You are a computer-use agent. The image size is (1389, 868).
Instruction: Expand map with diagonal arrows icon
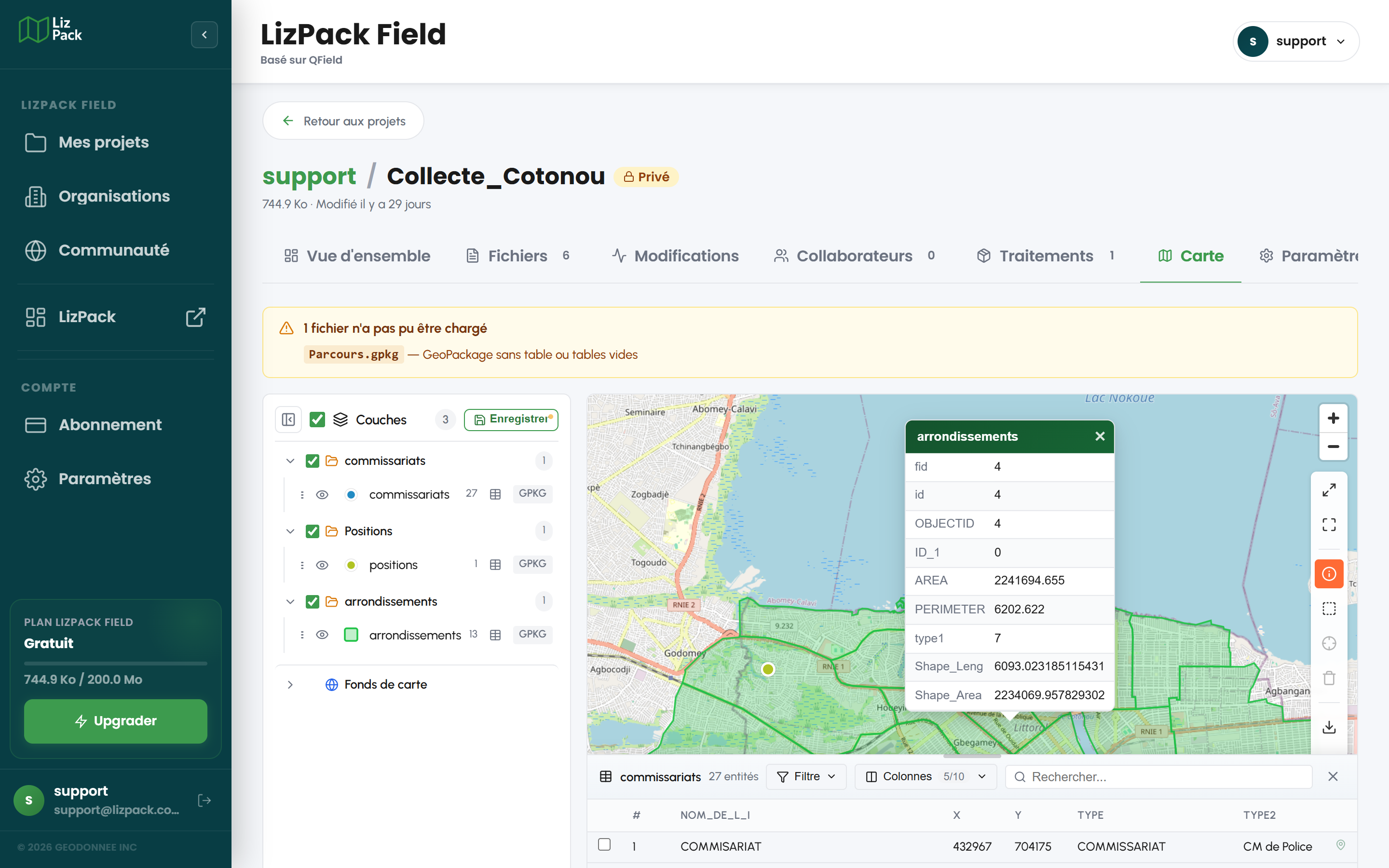tap(1329, 490)
